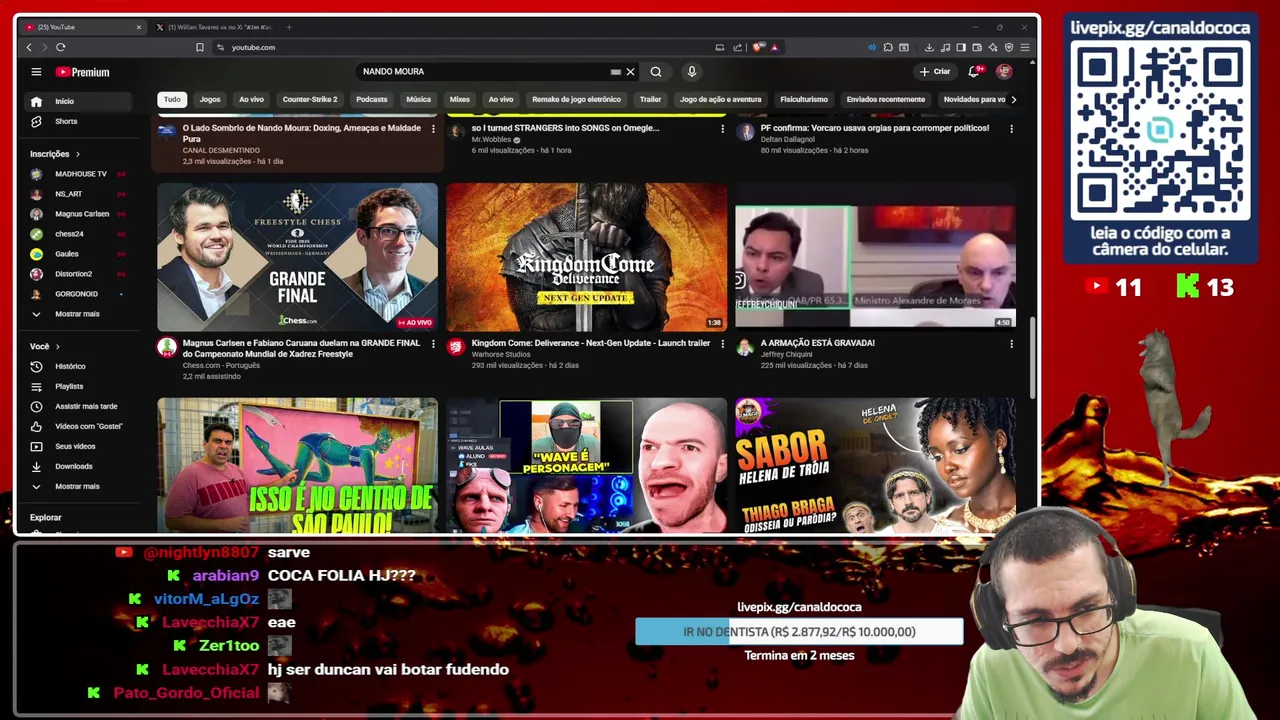
Task: Open chess24 subscription channel
Action: (x=80, y=234)
